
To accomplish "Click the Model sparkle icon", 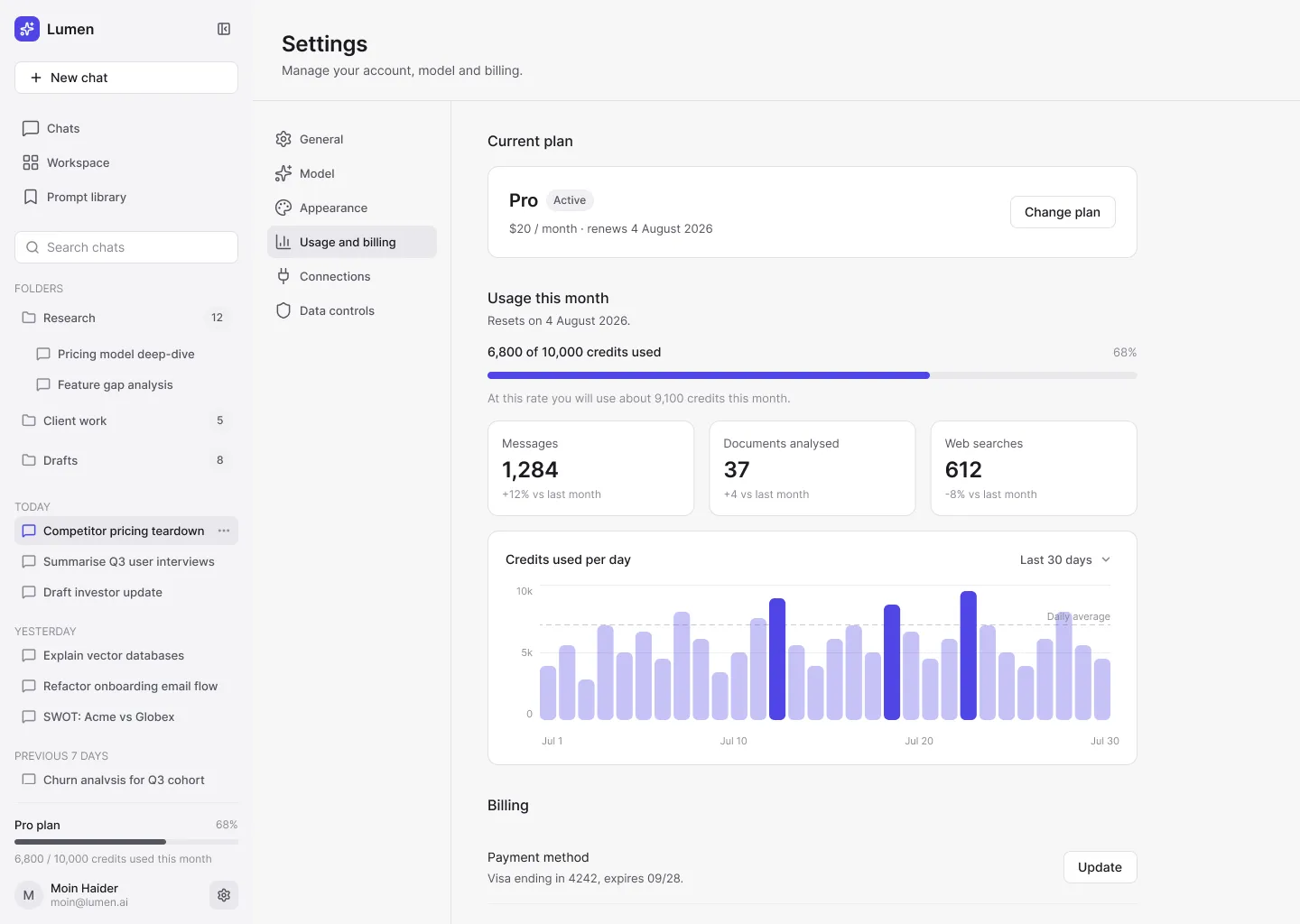I will pos(283,173).
